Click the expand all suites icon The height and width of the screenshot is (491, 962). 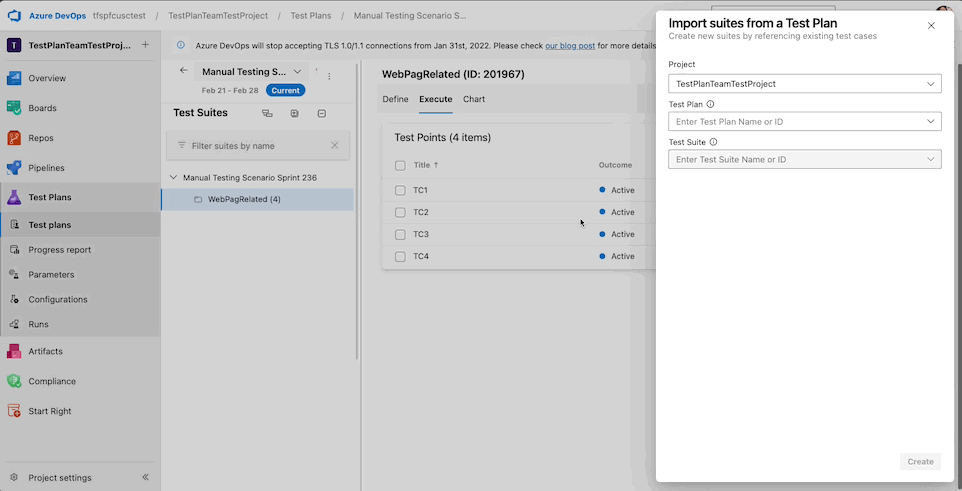[x=294, y=114]
